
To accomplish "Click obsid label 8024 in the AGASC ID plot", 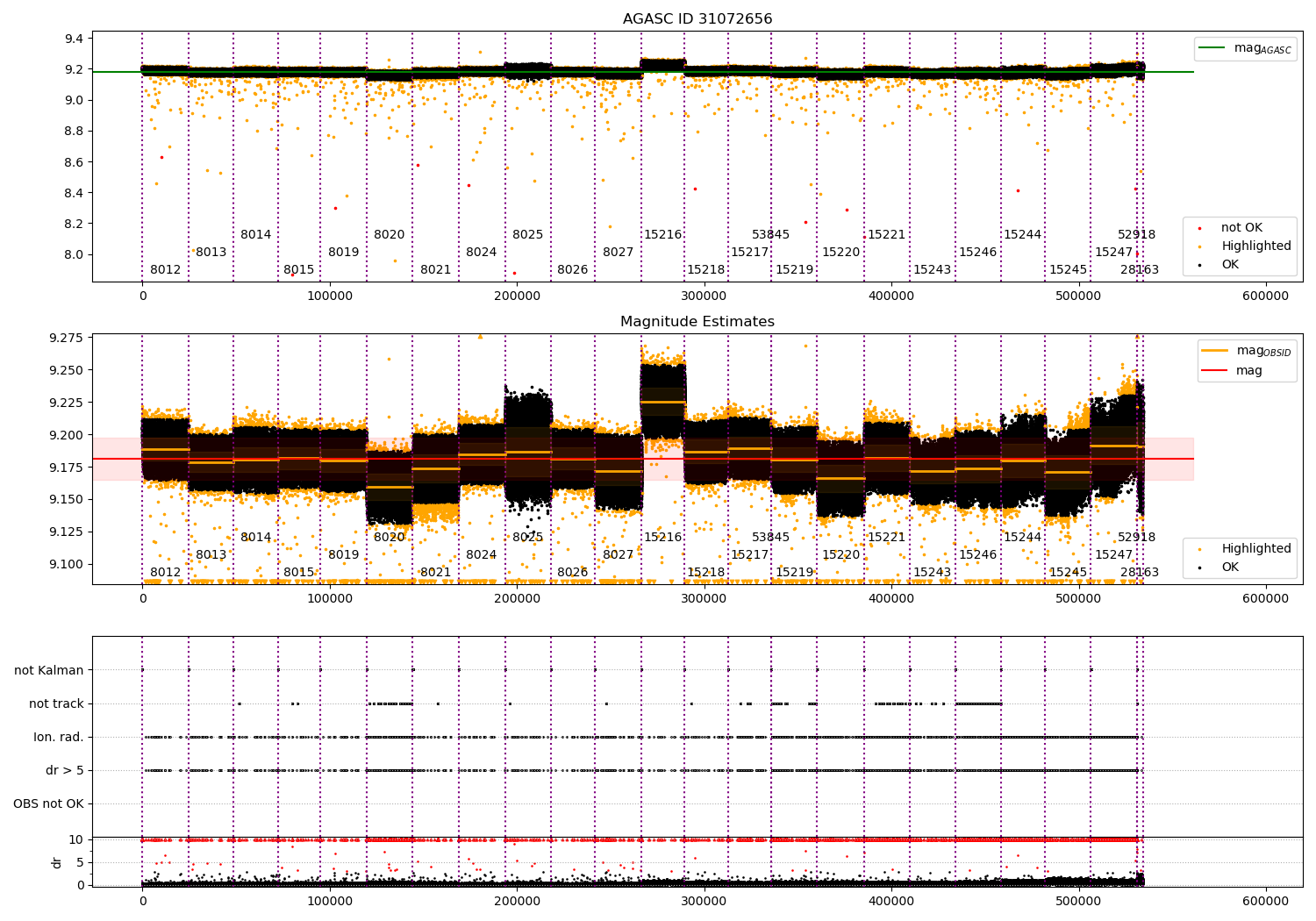I will pyautogui.click(x=482, y=253).
